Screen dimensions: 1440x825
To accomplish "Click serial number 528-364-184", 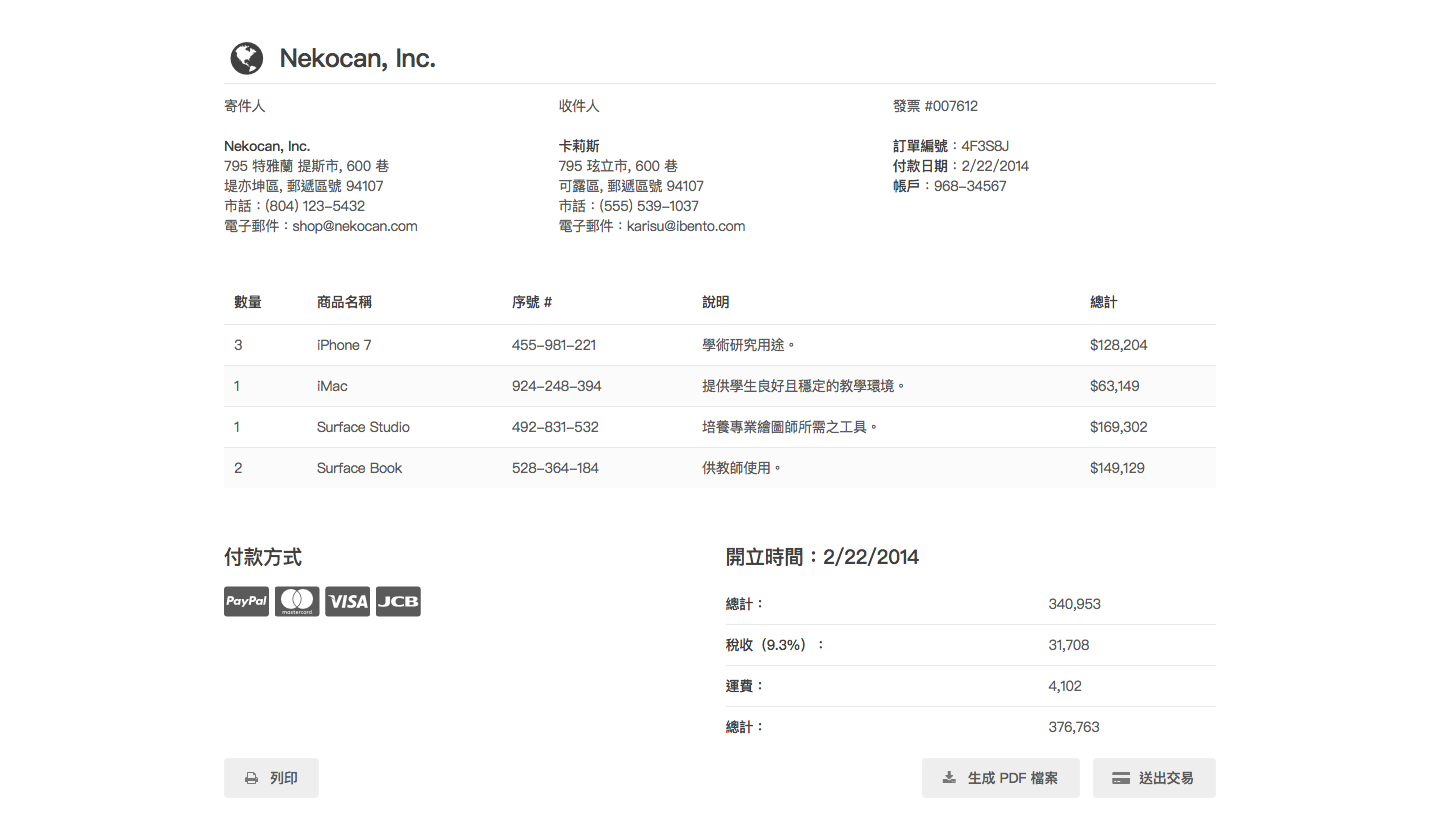I will point(555,468).
